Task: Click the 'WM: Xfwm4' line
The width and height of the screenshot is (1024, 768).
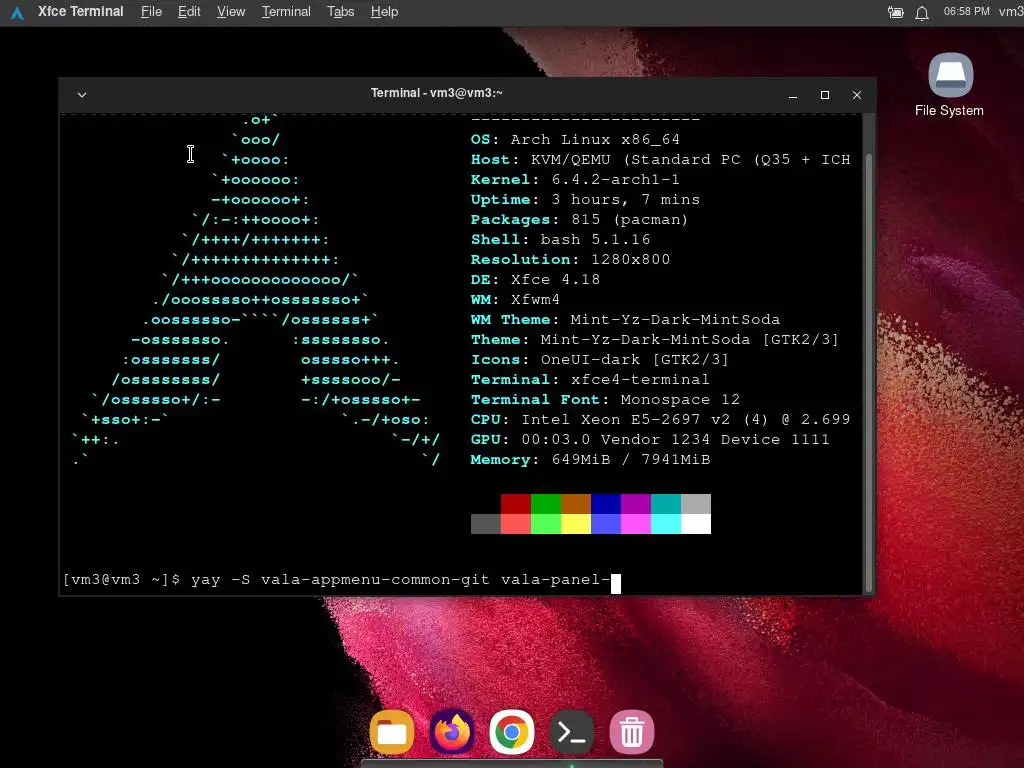Action: coord(515,300)
